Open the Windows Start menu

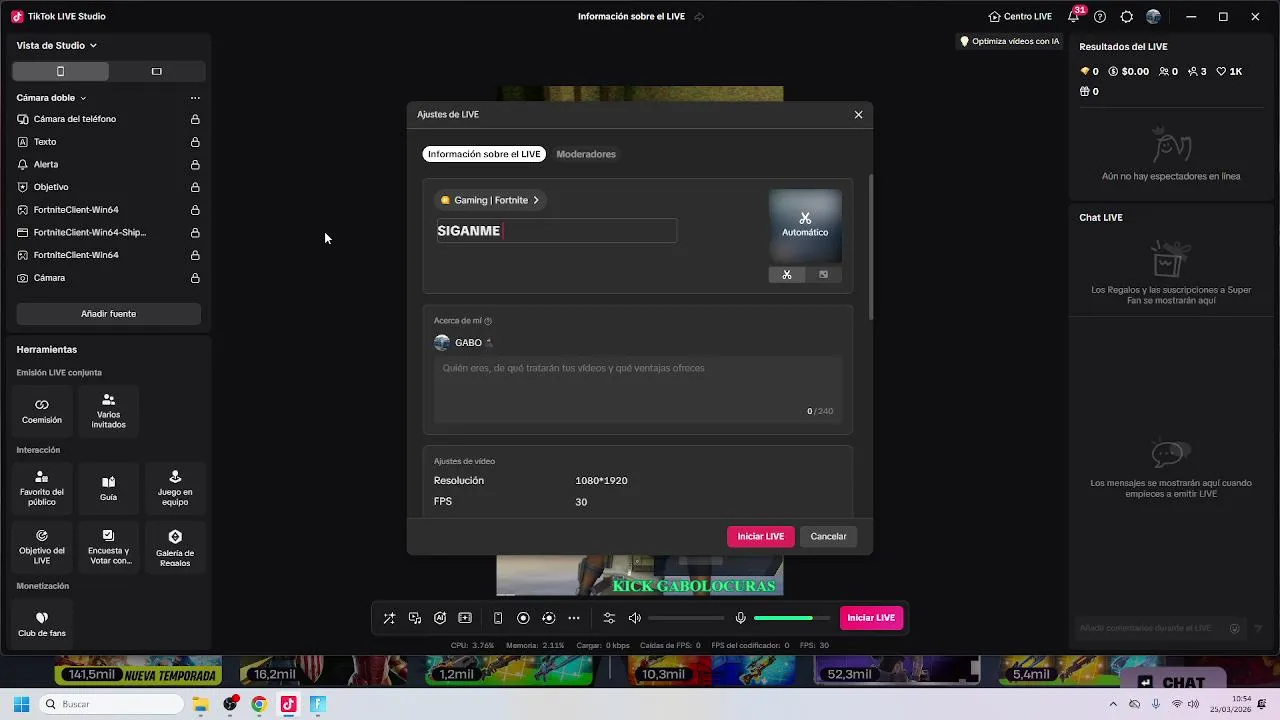(21, 704)
